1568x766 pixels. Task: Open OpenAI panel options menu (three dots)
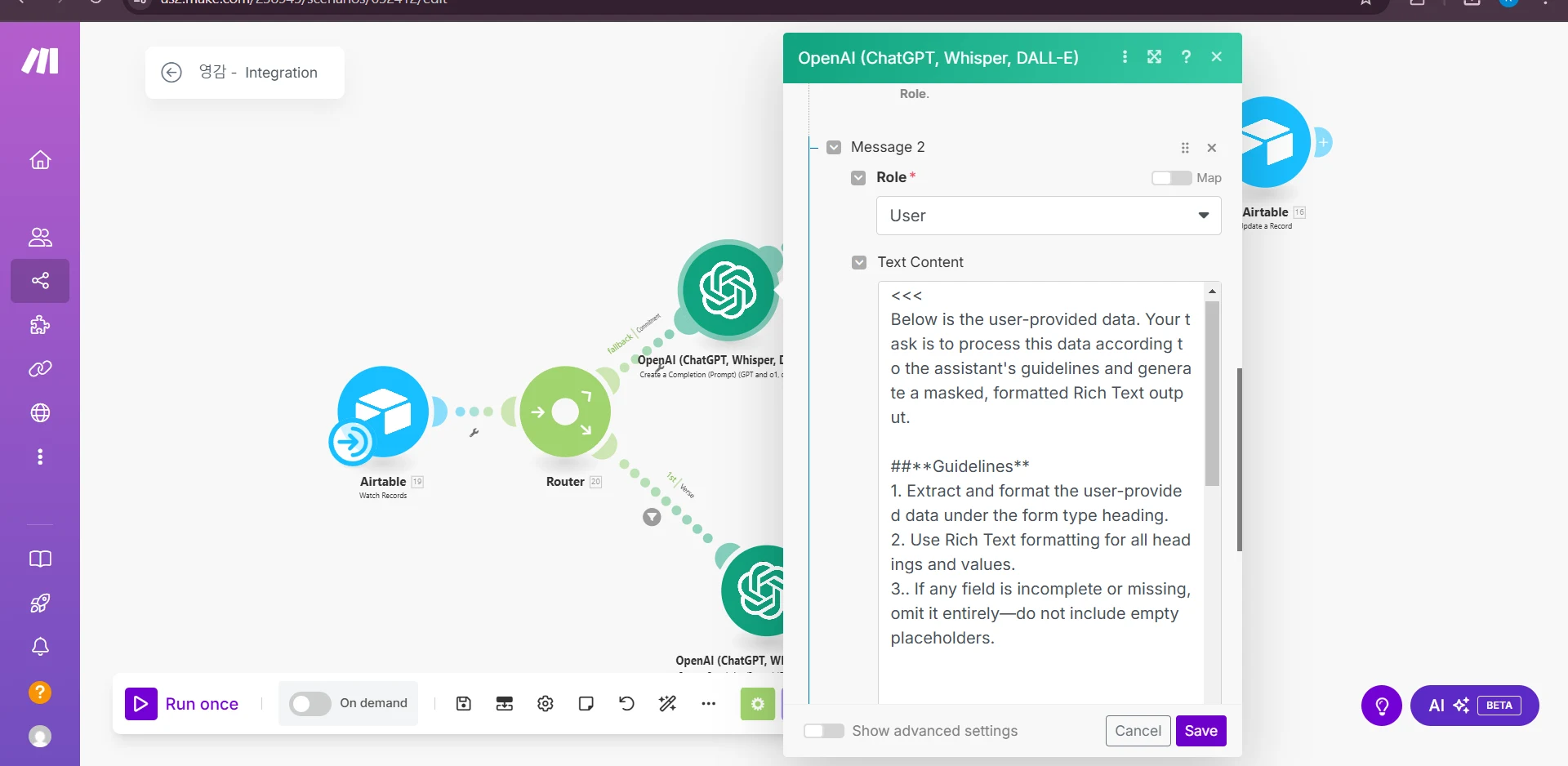tap(1125, 57)
